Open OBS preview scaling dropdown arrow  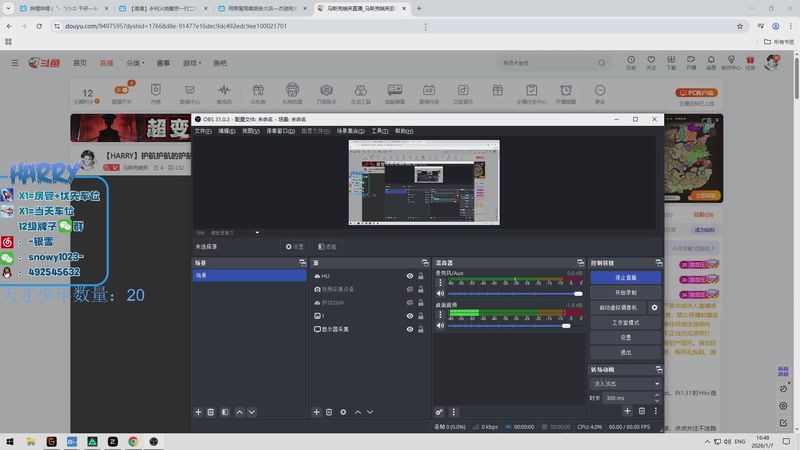click(x=257, y=233)
